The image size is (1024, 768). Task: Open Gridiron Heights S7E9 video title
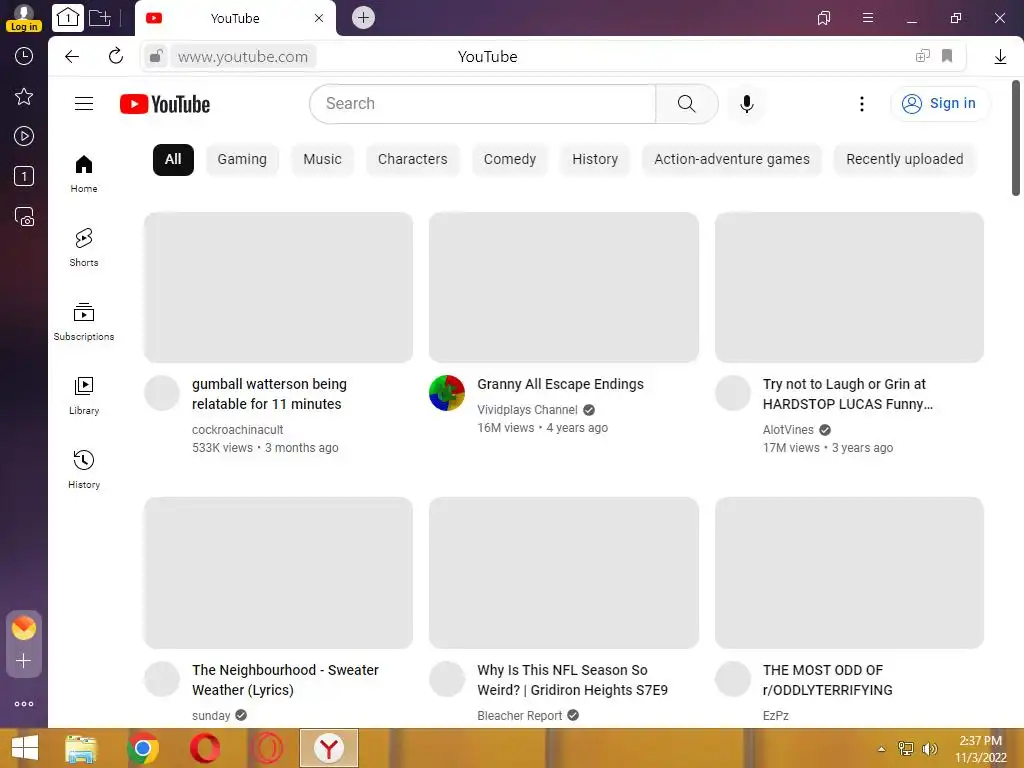[572, 680]
